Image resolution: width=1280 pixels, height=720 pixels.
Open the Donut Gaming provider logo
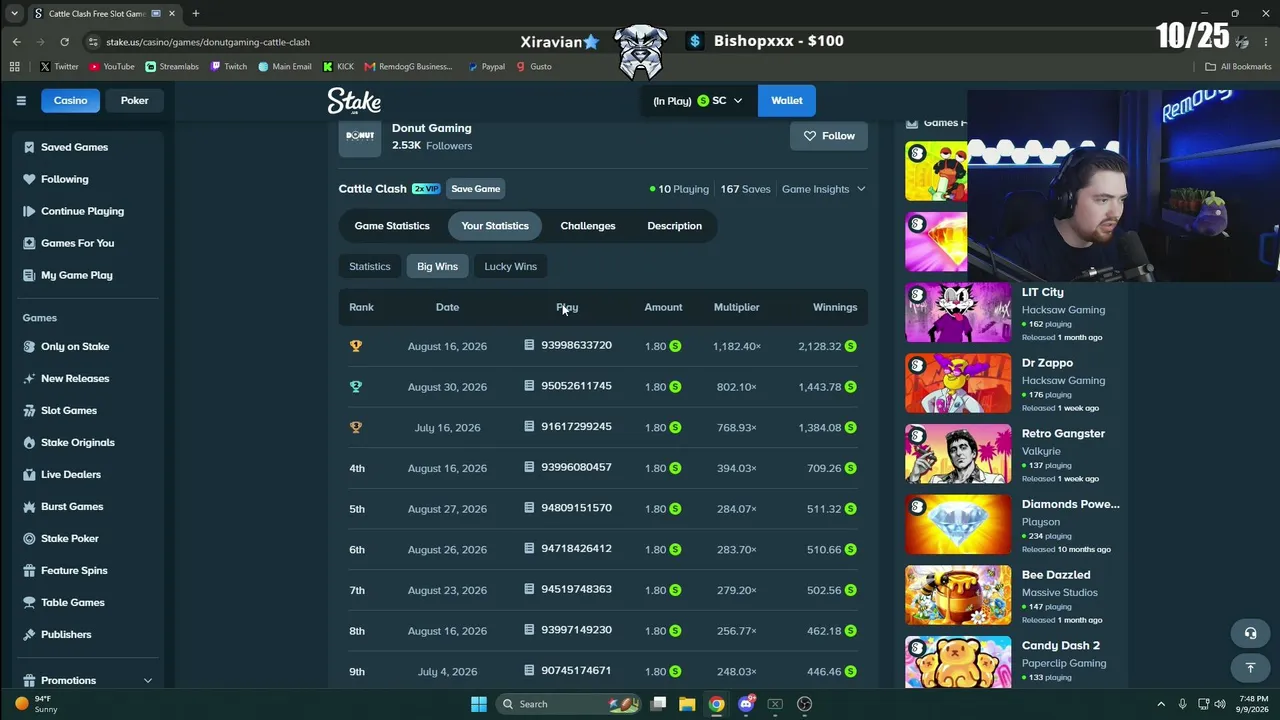(360, 136)
